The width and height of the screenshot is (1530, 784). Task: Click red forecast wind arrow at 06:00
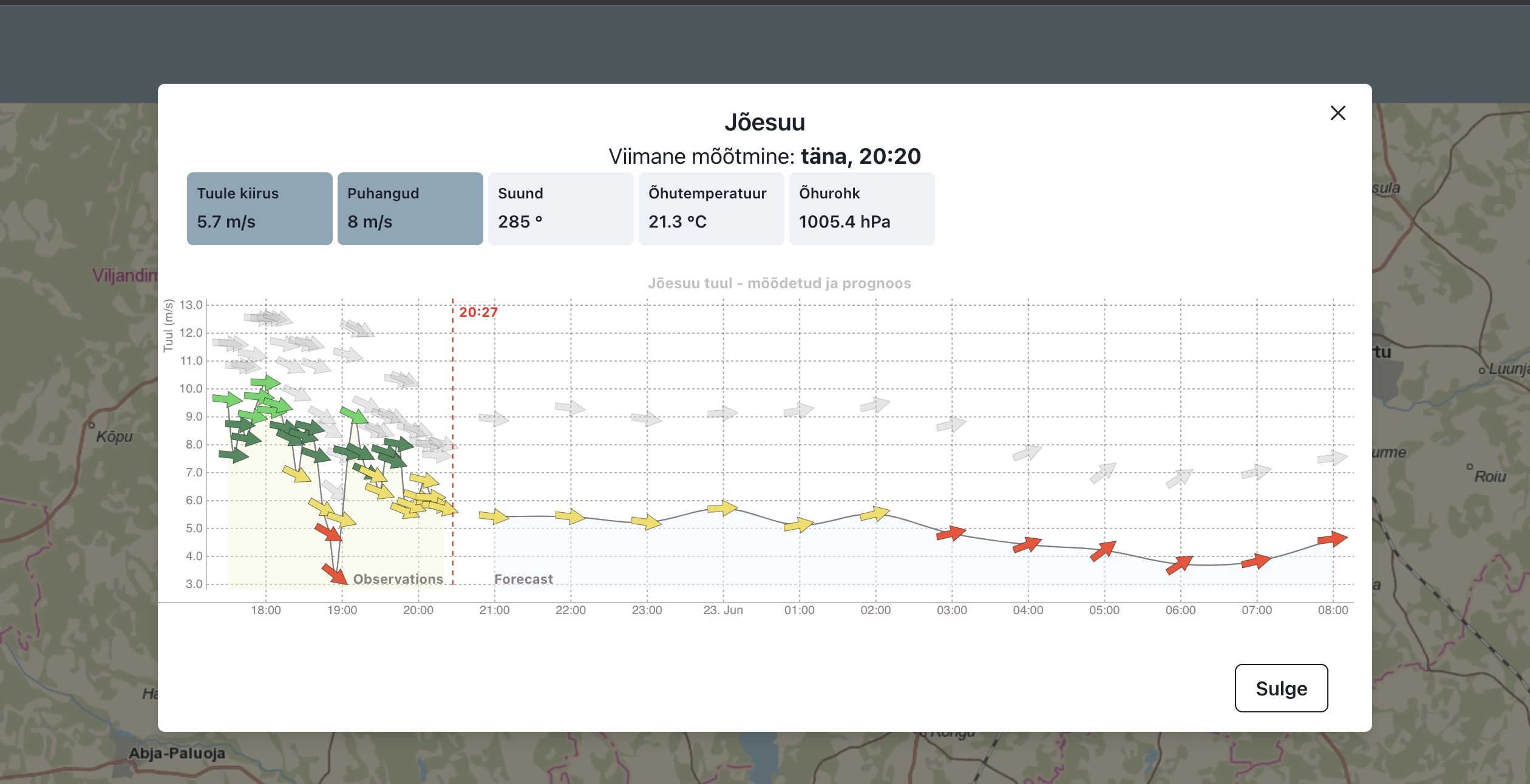1180,564
